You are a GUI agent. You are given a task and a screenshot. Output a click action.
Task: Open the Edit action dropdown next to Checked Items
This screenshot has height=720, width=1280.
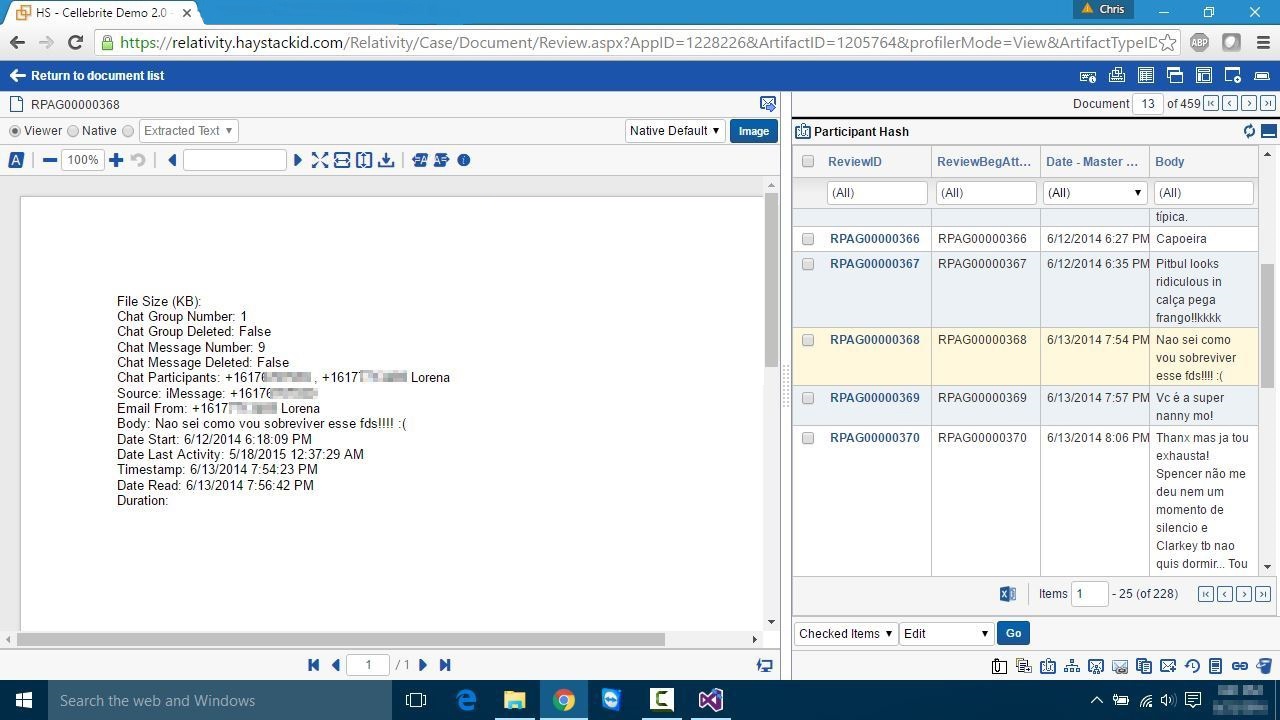[944, 632]
